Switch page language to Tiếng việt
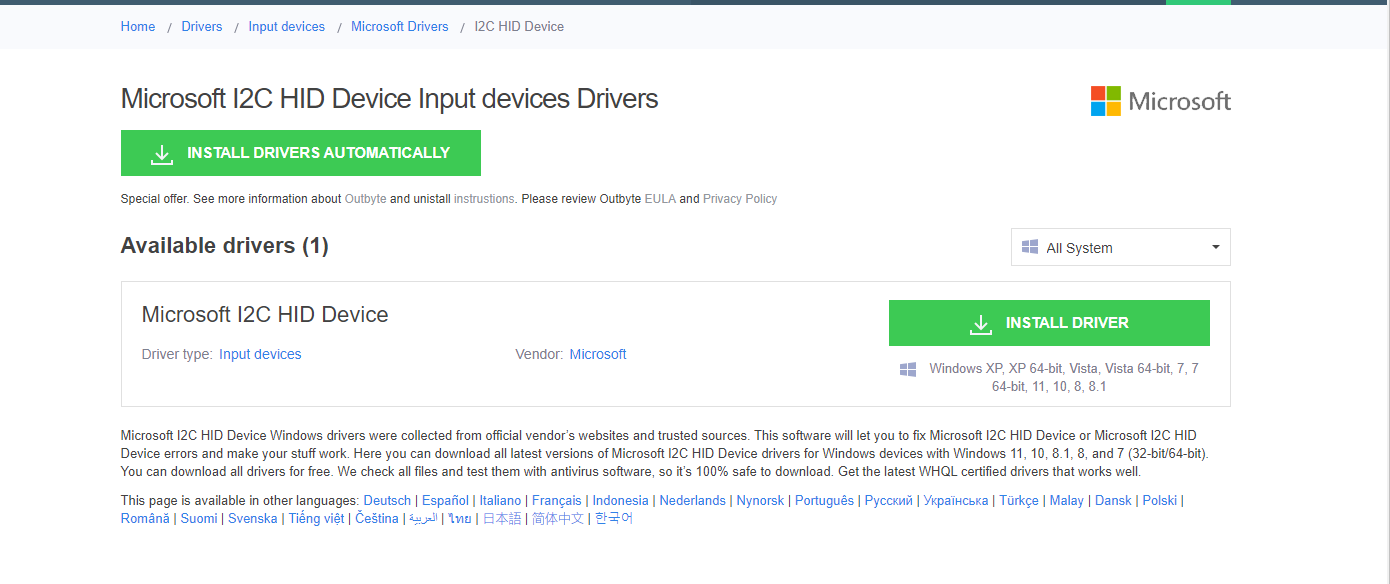Viewport: 1390px width, 584px height. click(x=316, y=518)
